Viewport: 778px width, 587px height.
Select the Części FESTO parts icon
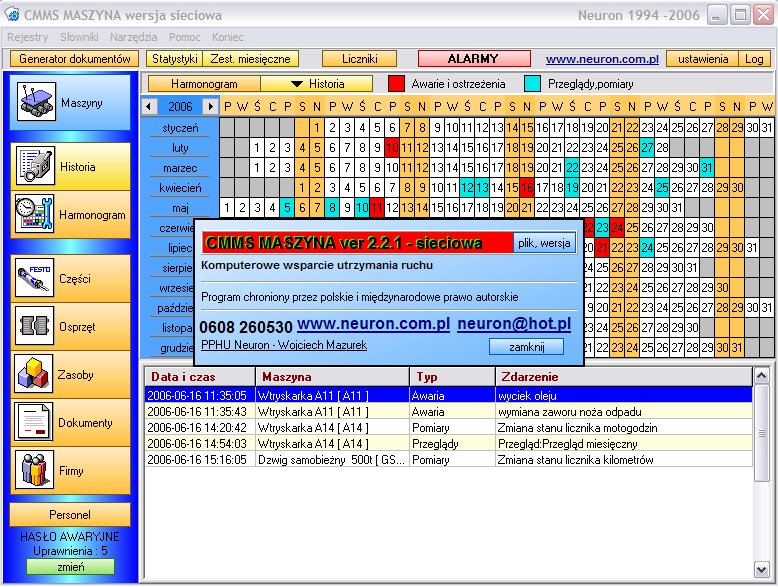click(x=34, y=277)
